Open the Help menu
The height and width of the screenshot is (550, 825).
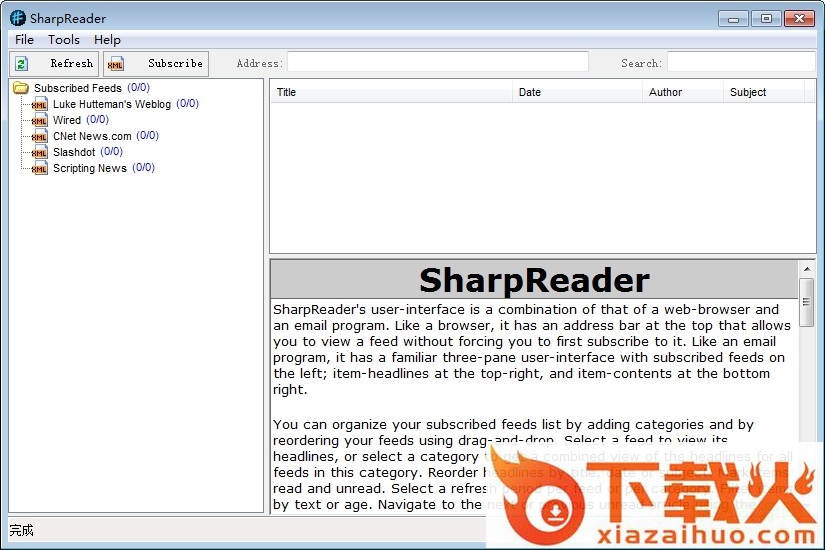(x=107, y=39)
